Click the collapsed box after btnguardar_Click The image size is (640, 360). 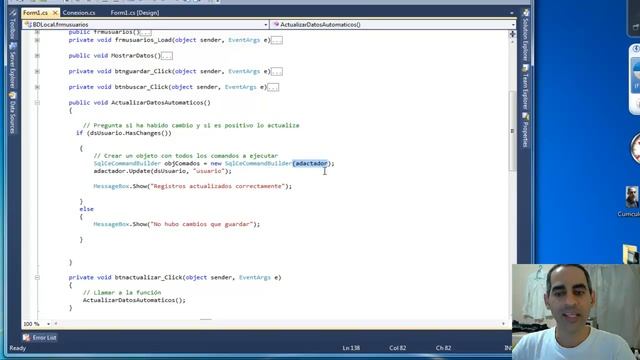click(x=277, y=72)
